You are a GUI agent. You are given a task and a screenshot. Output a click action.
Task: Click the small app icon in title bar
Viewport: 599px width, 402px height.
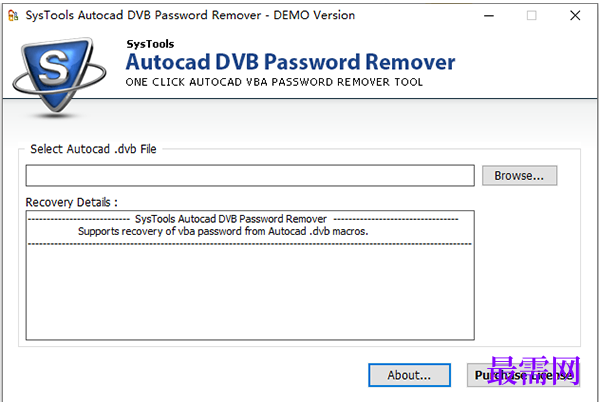tap(13, 15)
